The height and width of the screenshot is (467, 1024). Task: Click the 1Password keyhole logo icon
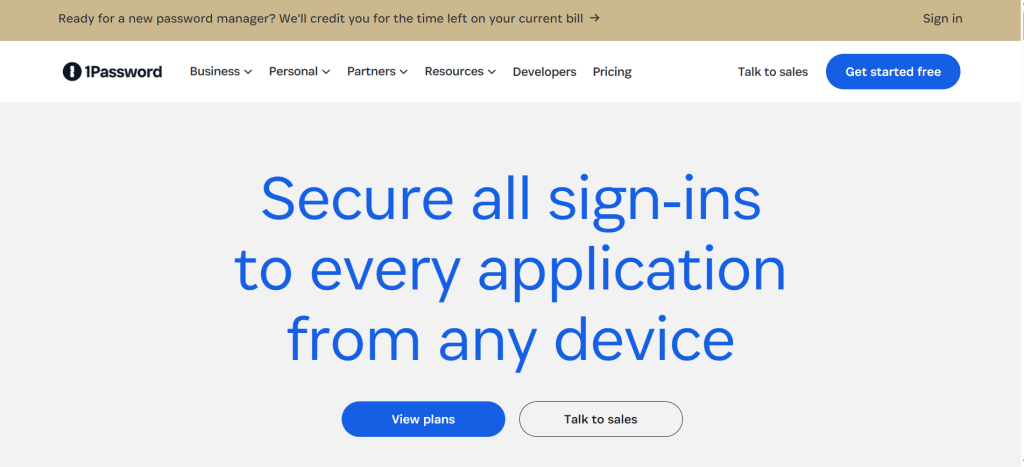[71, 72]
